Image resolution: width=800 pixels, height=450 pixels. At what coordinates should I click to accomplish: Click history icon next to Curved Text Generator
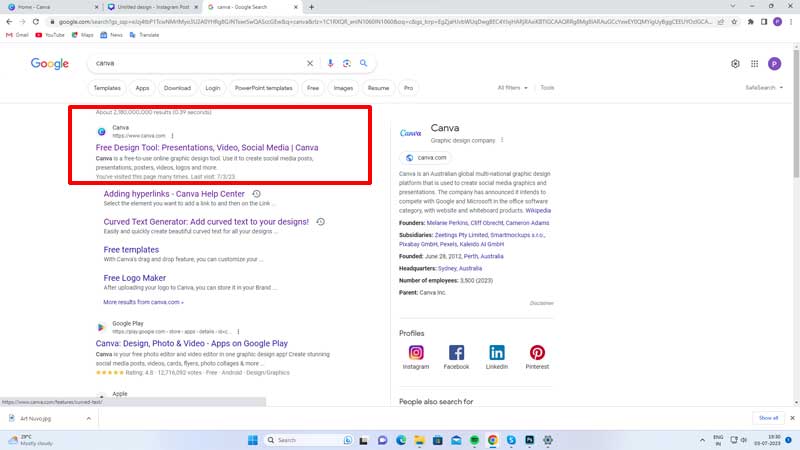[320, 222]
